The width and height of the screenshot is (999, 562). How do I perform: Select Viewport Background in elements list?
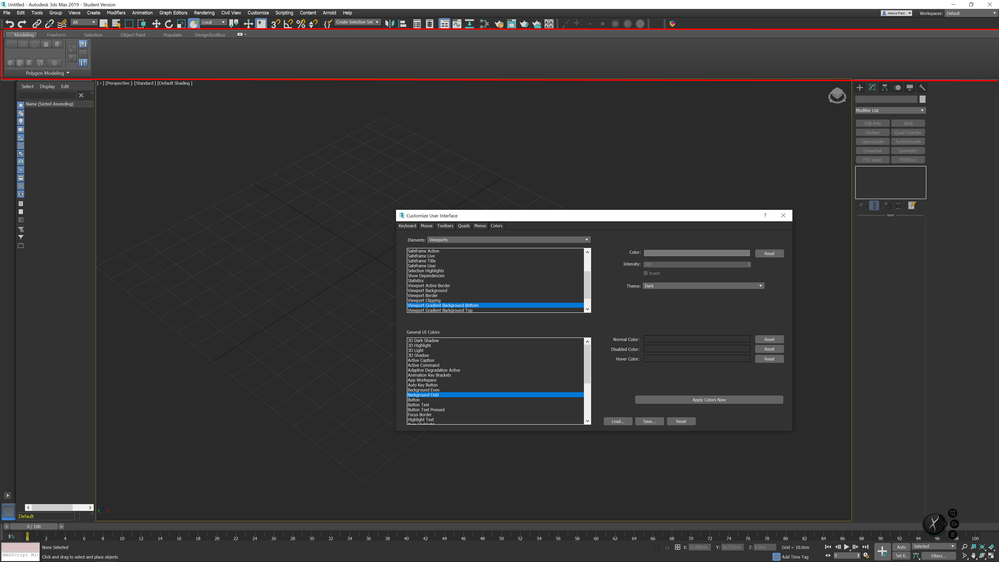pos(428,291)
